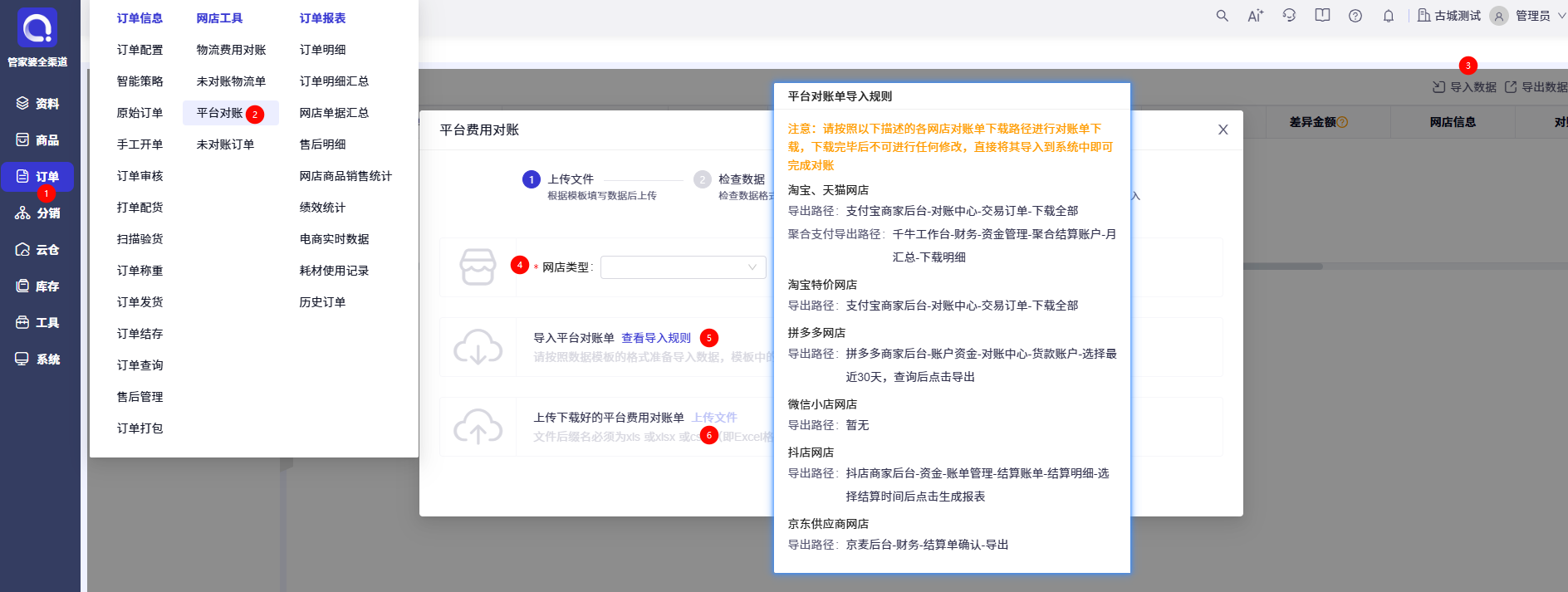Open 扫描验货 menu entry
Screen dimensions: 1568x592
point(140,239)
